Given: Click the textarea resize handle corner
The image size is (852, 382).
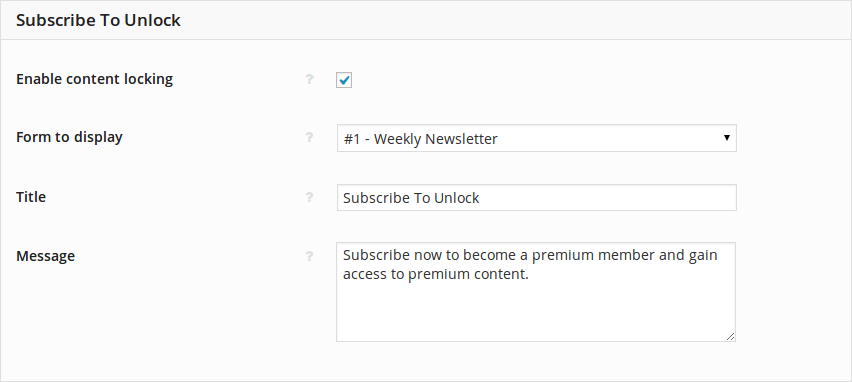Looking at the screenshot, I should tap(730, 336).
